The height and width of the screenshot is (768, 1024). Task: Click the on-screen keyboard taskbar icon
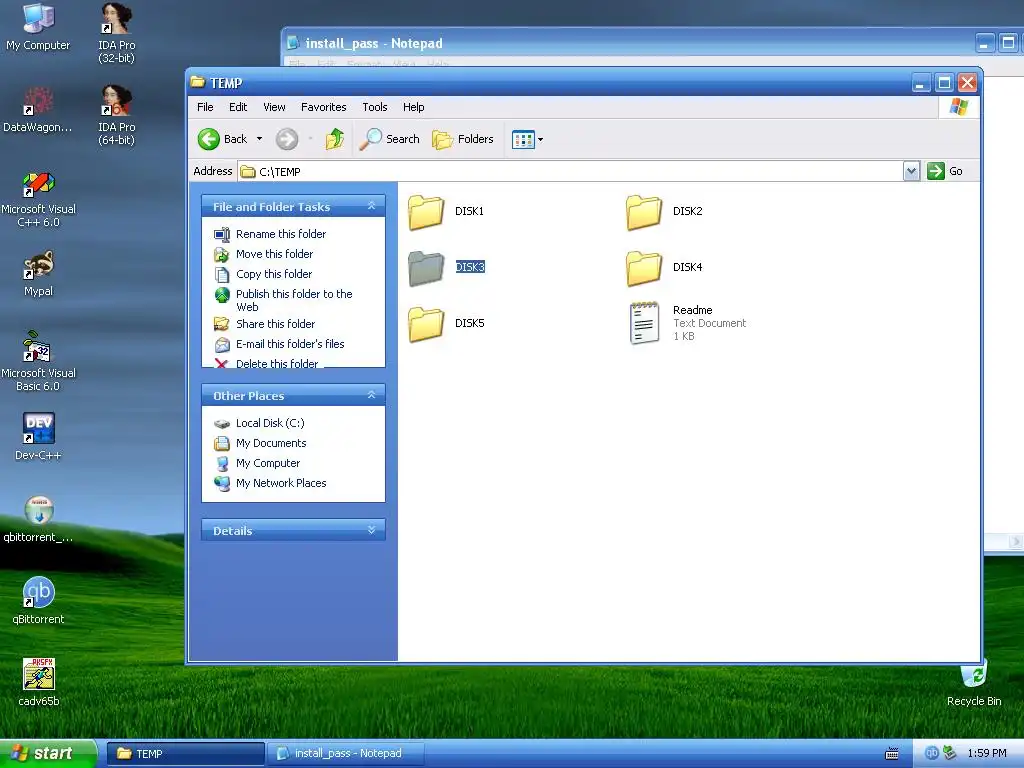coord(891,754)
